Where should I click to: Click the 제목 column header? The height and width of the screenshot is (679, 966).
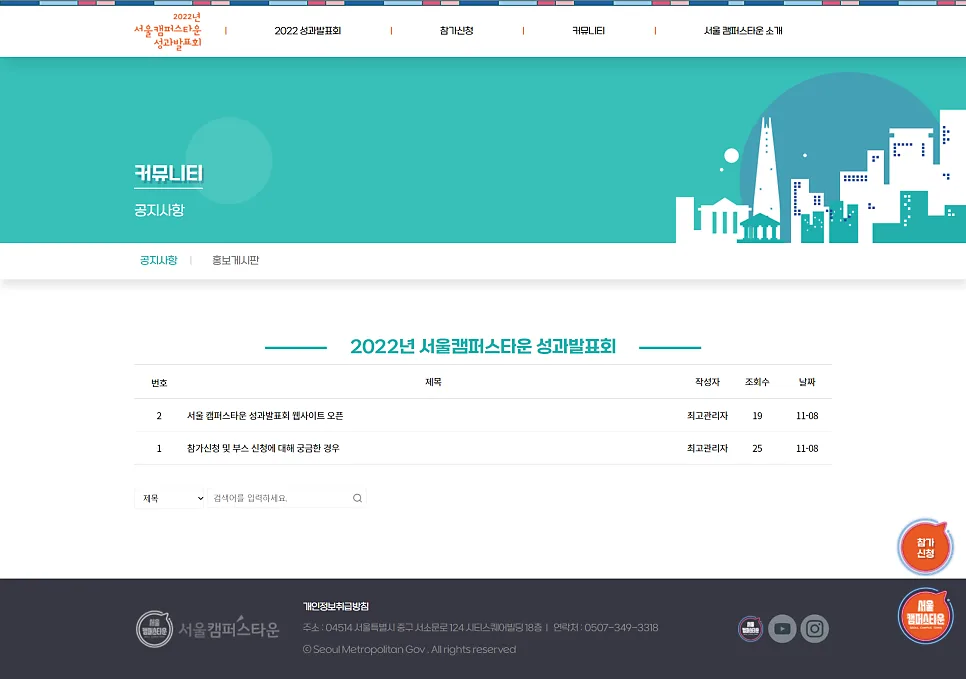433,382
